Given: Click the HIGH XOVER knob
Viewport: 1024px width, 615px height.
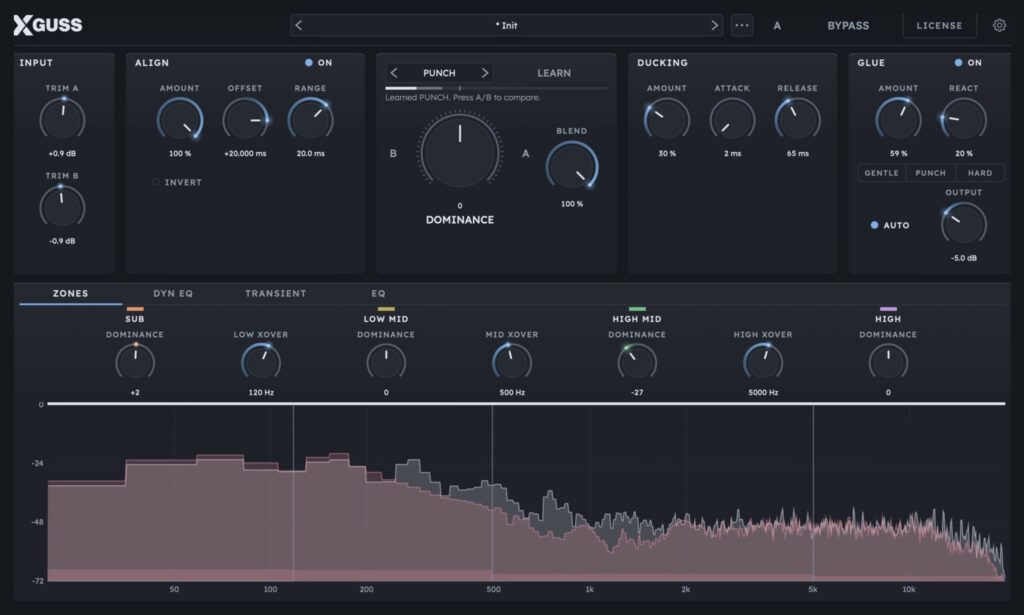Looking at the screenshot, I should [763, 362].
